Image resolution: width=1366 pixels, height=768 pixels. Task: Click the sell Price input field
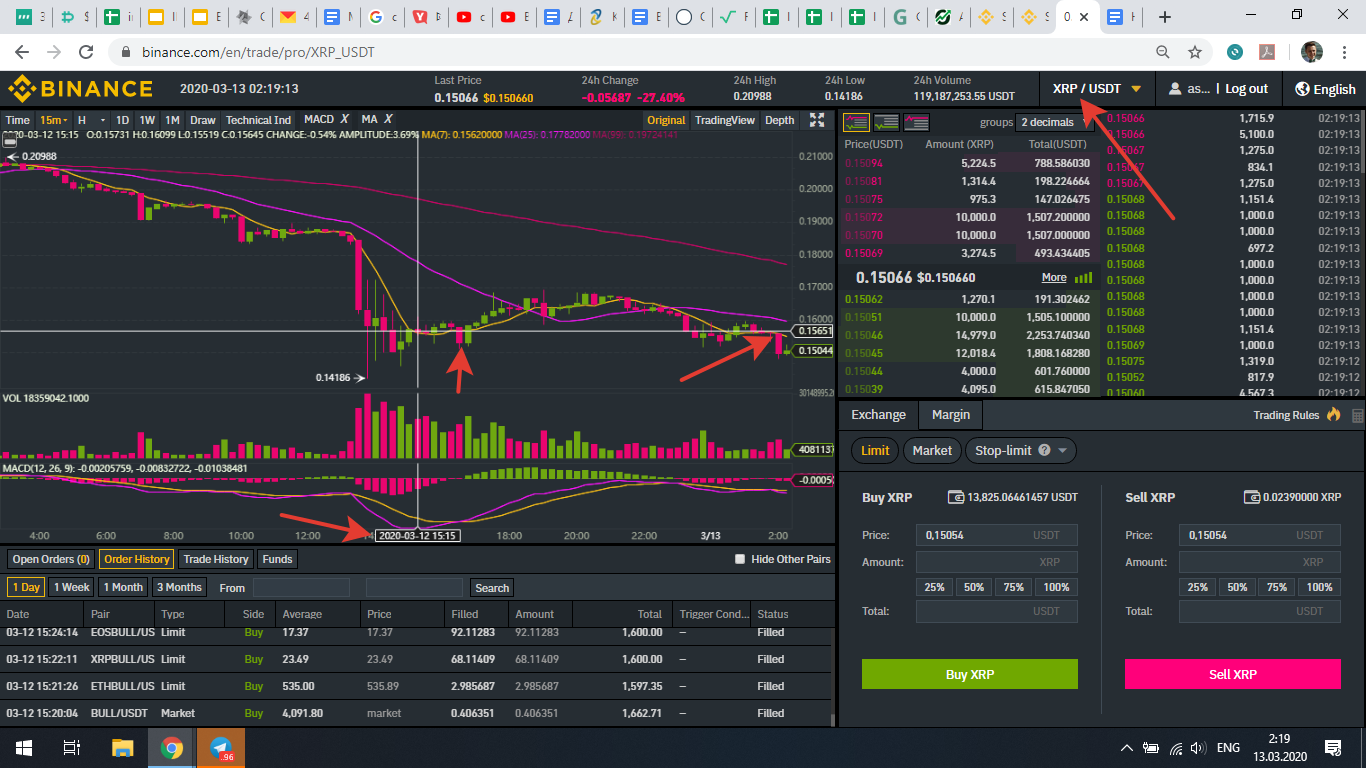coord(1260,535)
